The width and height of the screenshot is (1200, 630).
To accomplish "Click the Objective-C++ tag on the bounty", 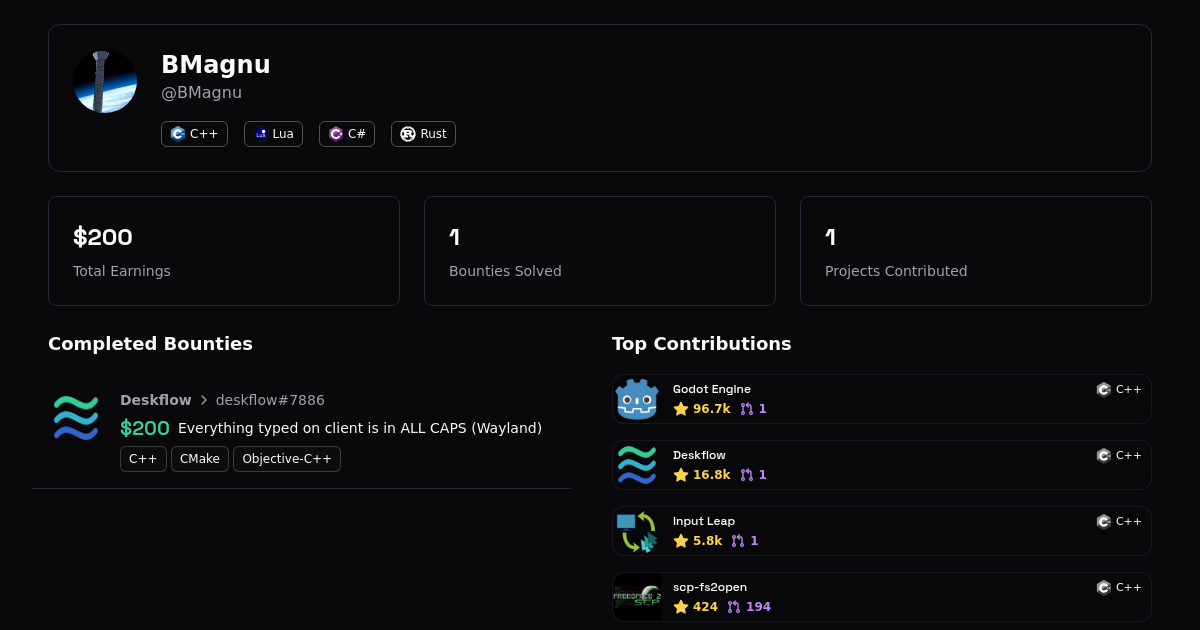I will [x=287, y=459].
